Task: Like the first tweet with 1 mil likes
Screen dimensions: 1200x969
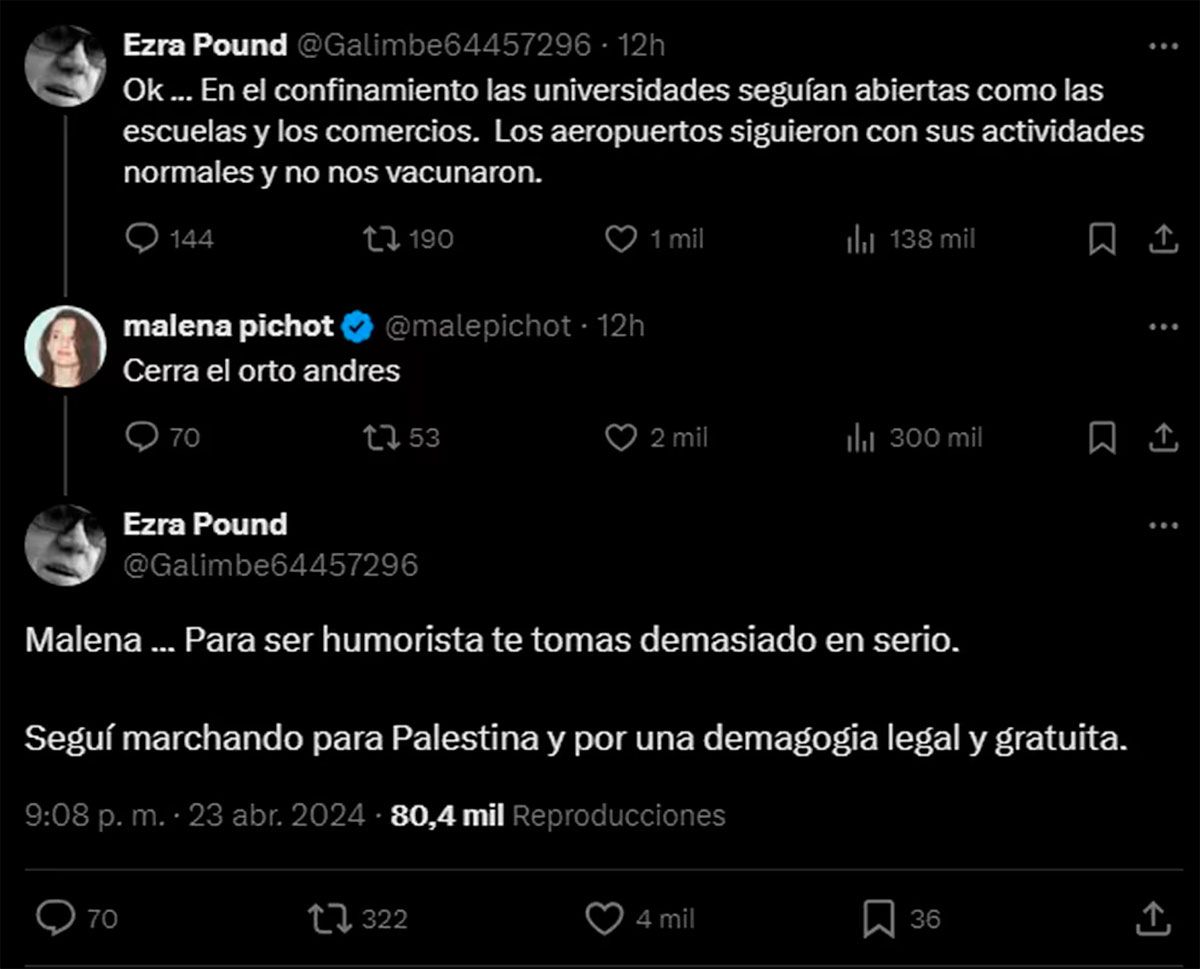Action: [622, 239]
